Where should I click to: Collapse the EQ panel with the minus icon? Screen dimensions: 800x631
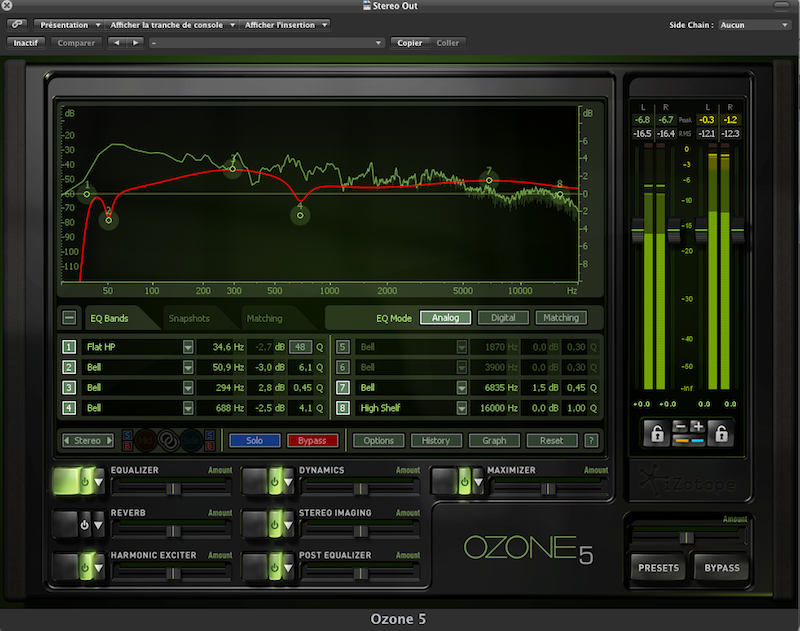coord(69,318)
